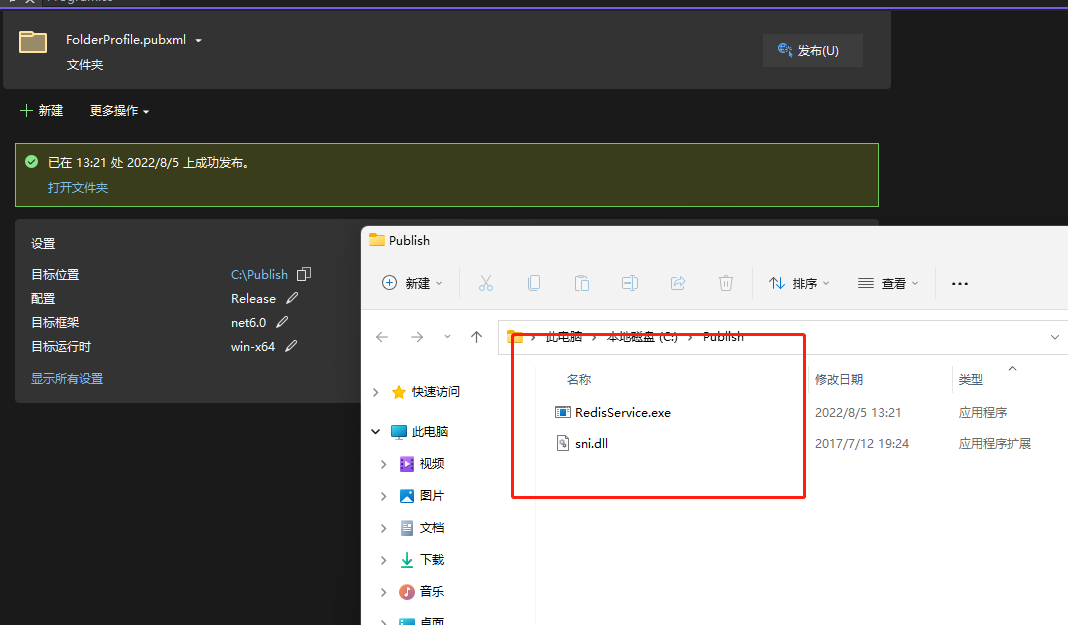Open the 查看 view options dropdown
Viewport: 1068px width, 625px height.
tap(887, 283)
